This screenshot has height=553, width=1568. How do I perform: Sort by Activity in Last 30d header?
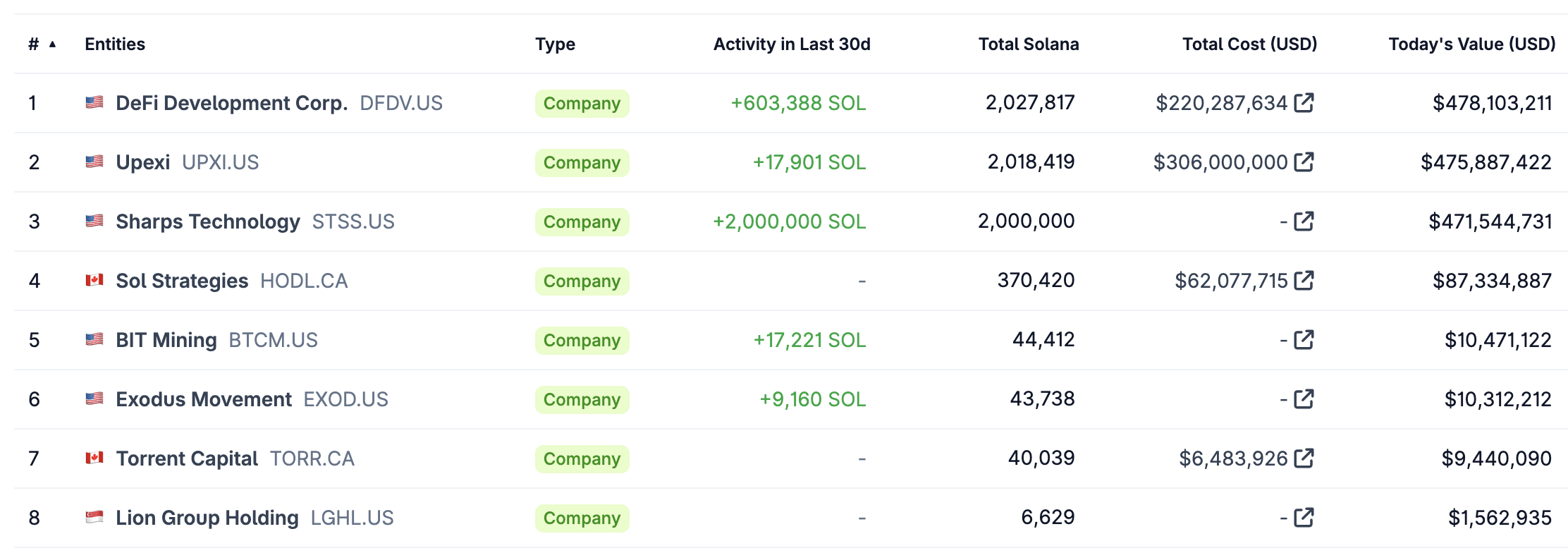[x=792, y=44]
